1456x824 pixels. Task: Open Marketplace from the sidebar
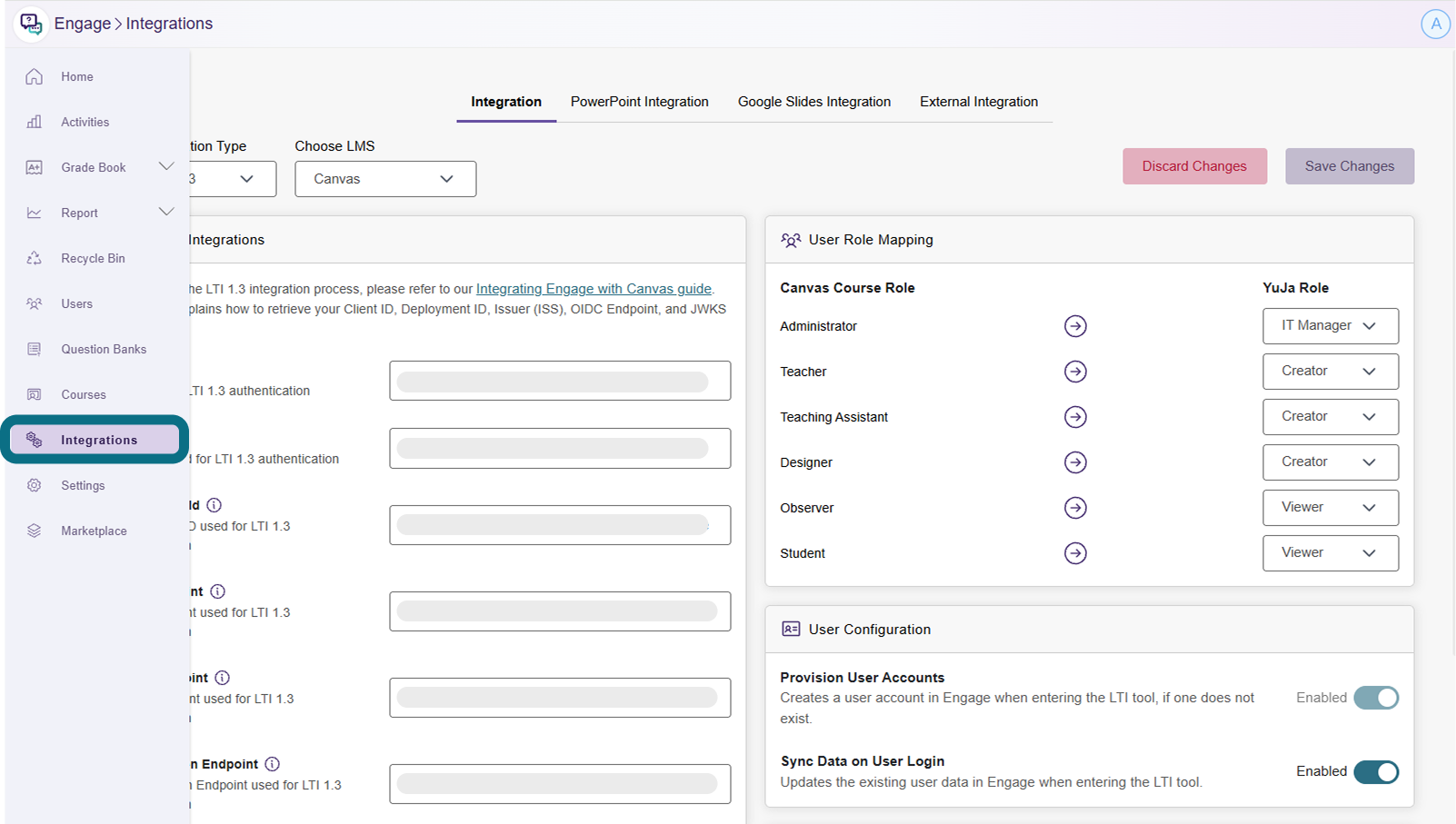tap(95, 531)
